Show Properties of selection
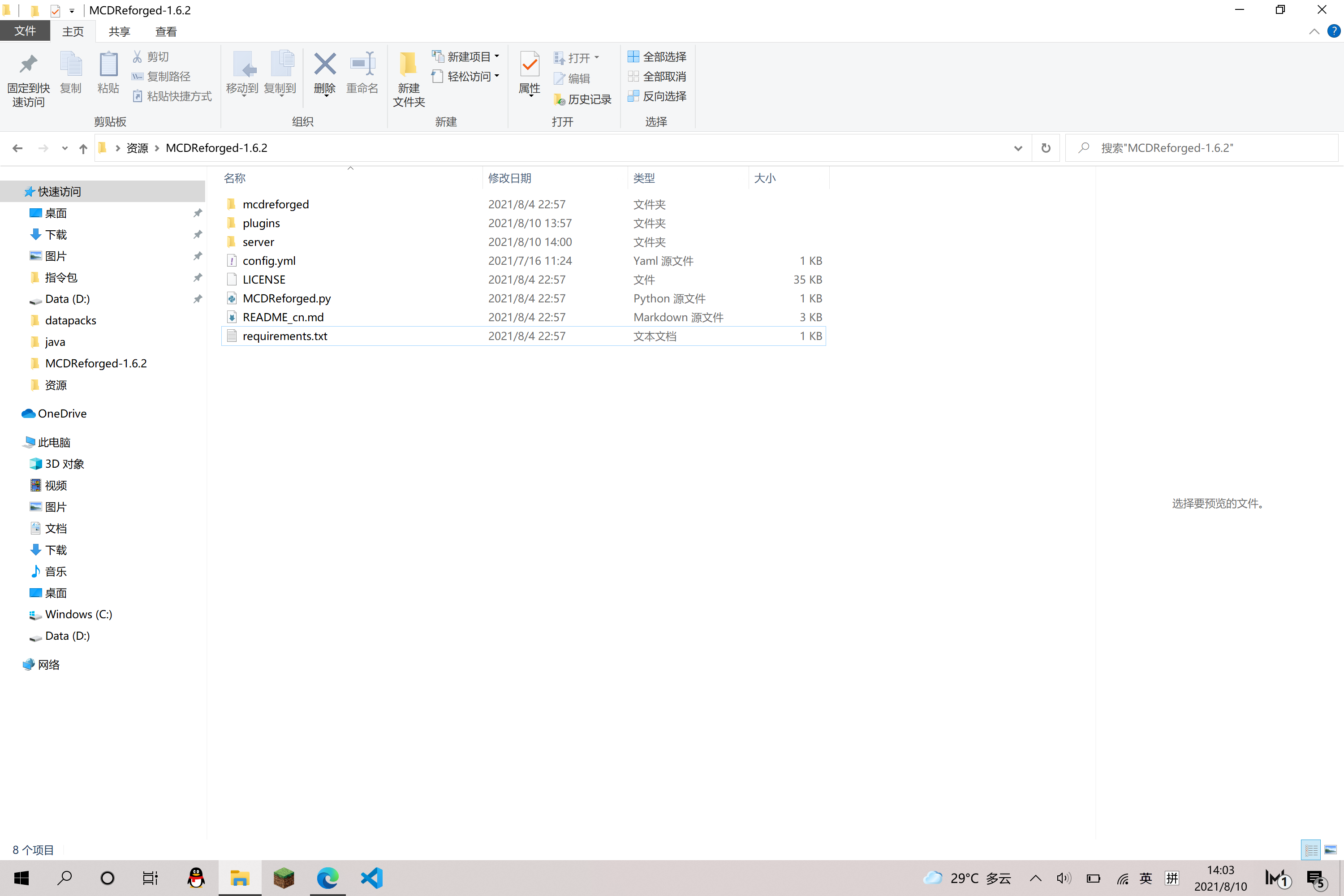 click(x=530, y=74)
